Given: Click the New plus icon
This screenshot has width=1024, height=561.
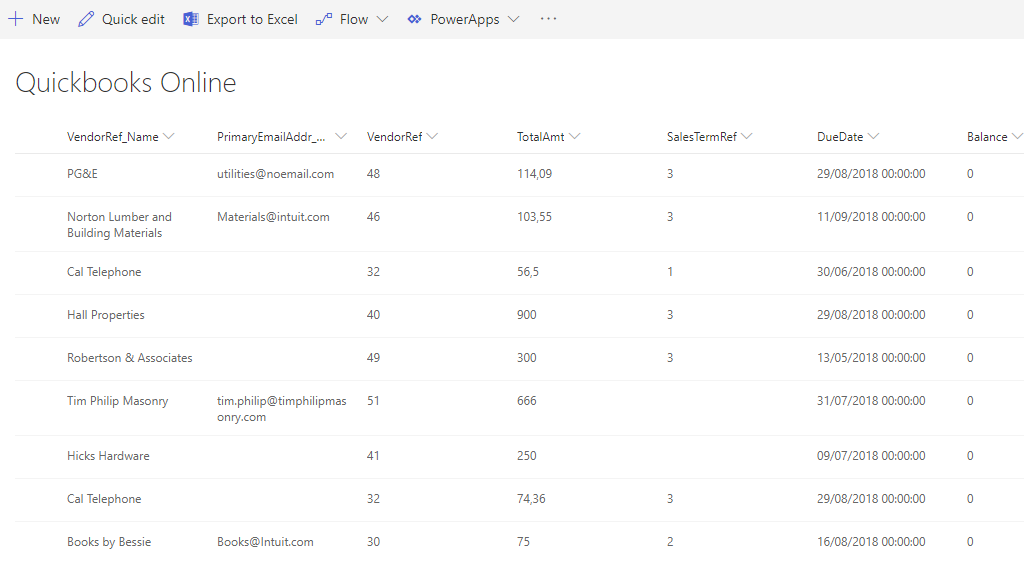Looking at the screenshot, I should [16, 19].
